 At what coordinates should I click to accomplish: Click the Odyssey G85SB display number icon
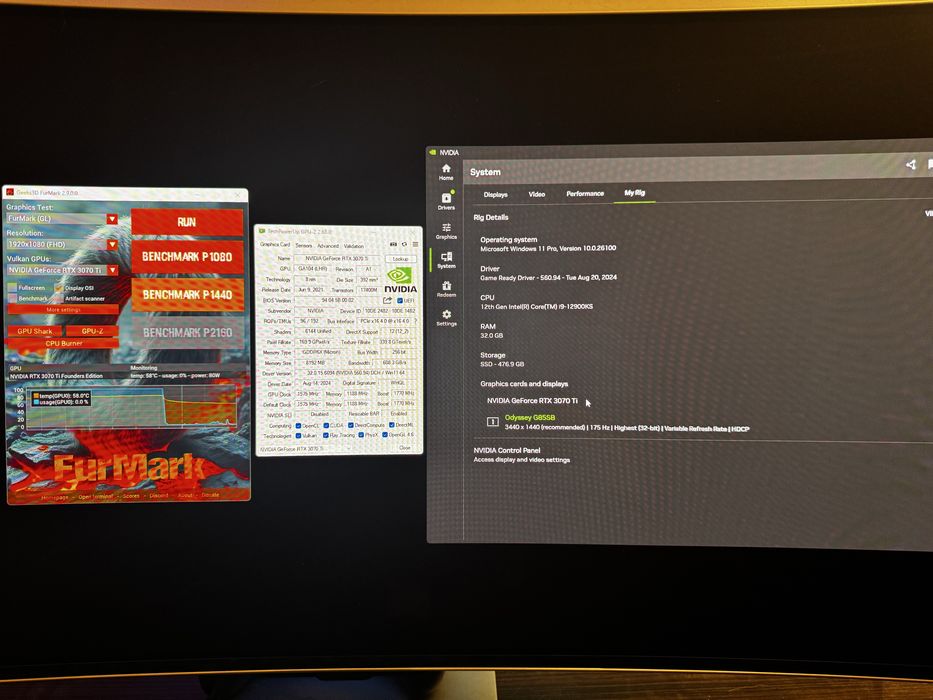coord(492,421)
